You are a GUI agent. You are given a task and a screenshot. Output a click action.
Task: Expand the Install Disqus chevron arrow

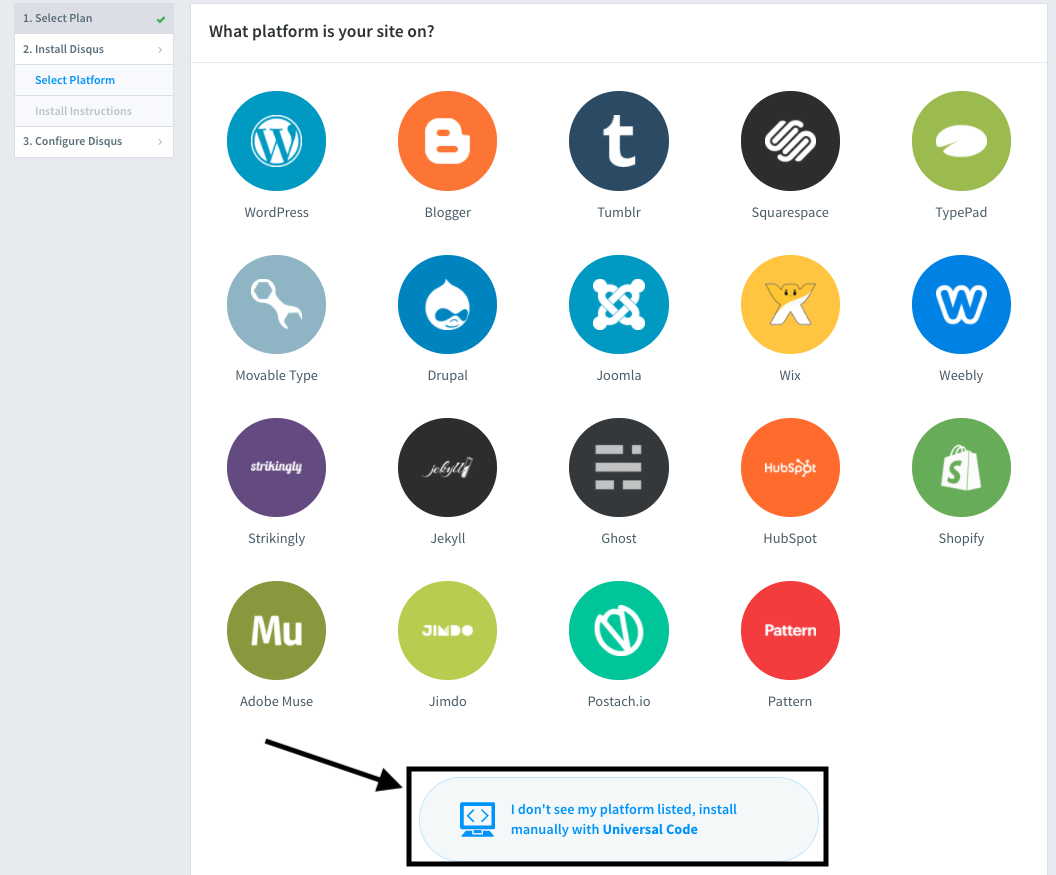click(160, 50)
